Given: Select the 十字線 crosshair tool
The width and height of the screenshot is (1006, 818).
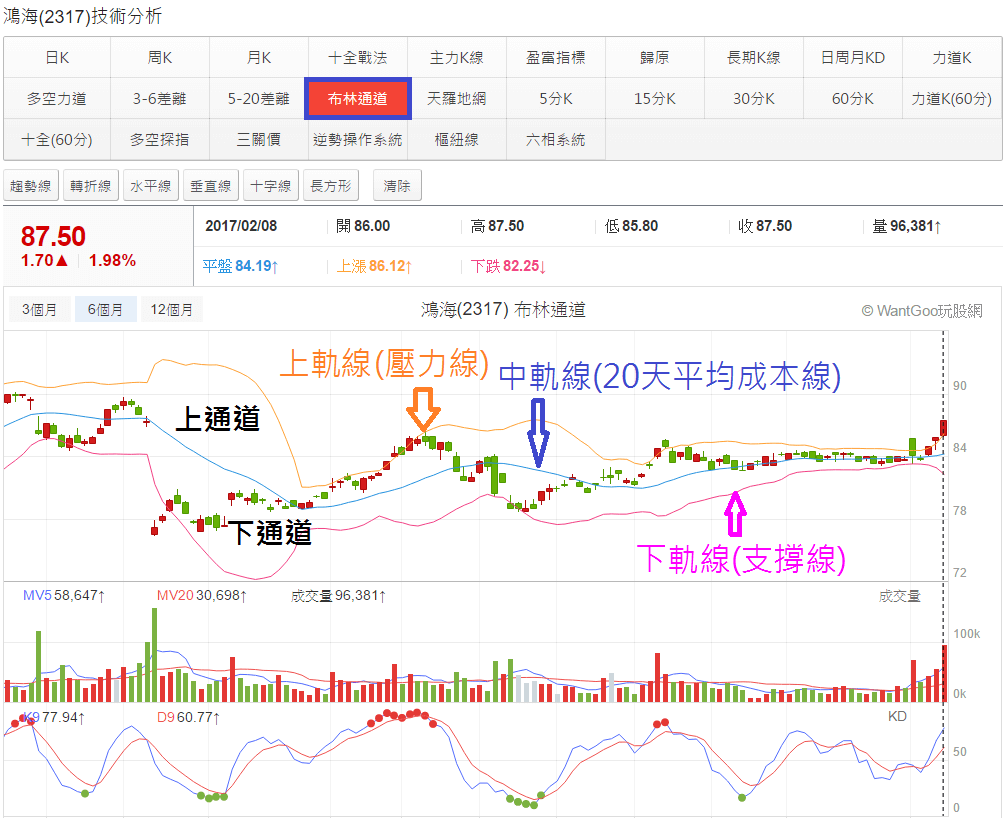Looking at the screenshot, I should click(271, 186).
